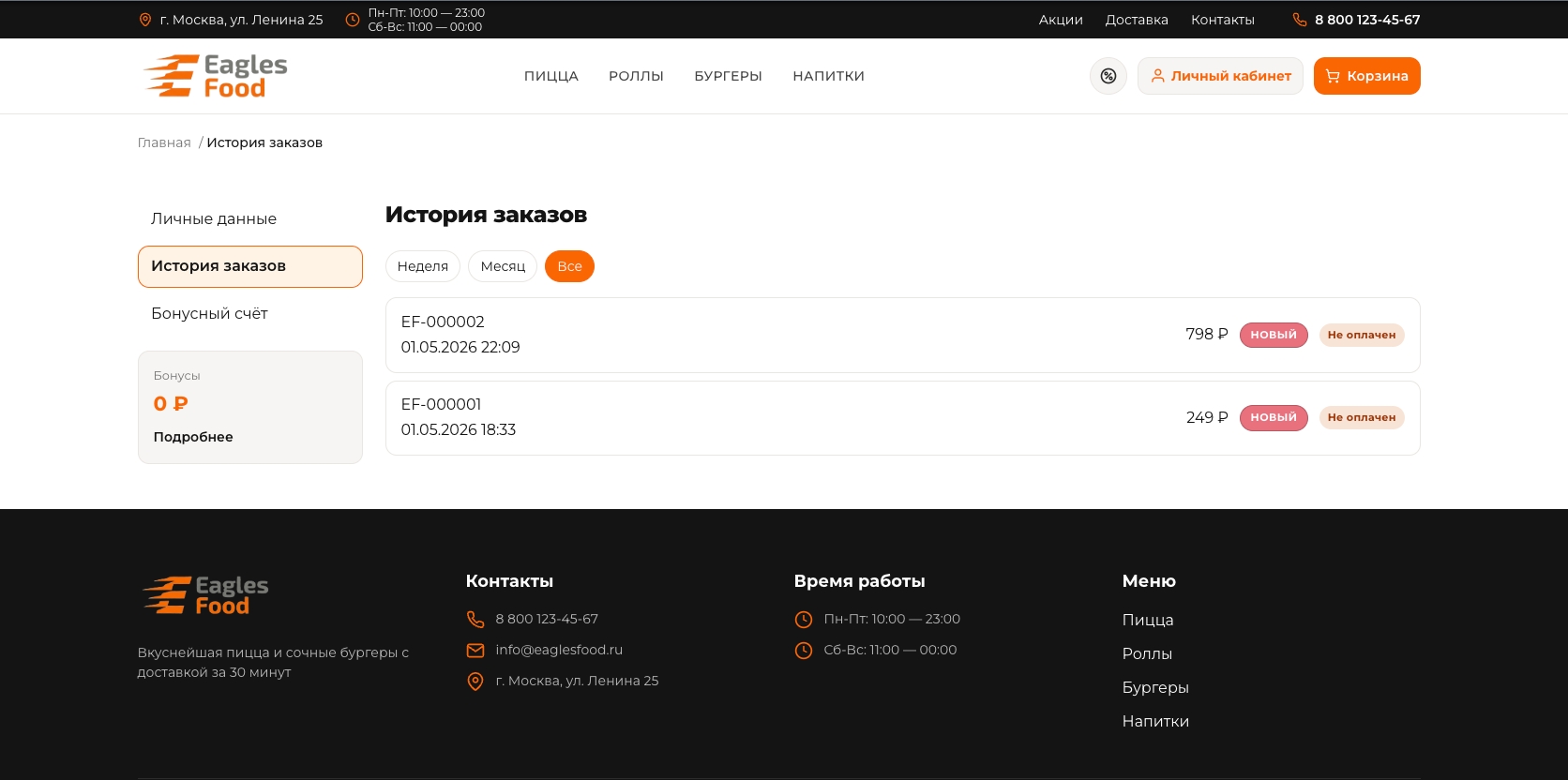The image size is (1568, 780).
Task: Click Главная breadcrumb link
Action: tap(164, 142)
